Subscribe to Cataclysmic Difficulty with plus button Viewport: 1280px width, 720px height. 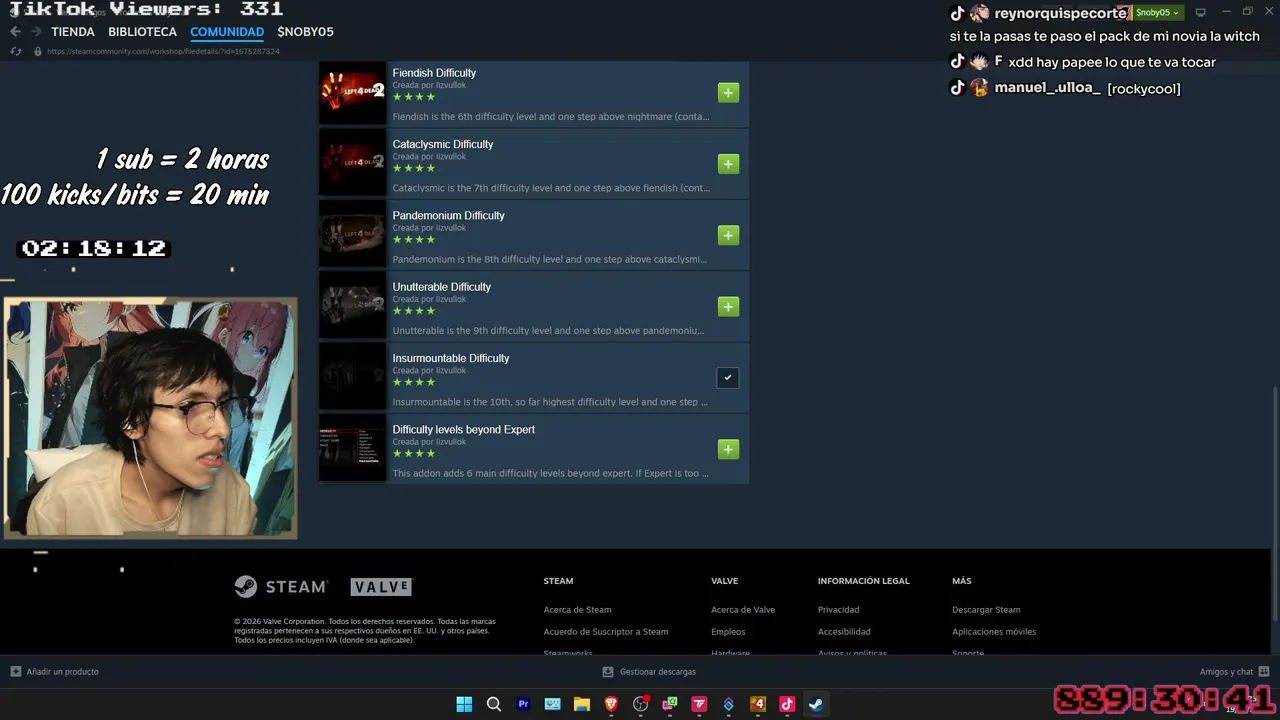(728, 164)
